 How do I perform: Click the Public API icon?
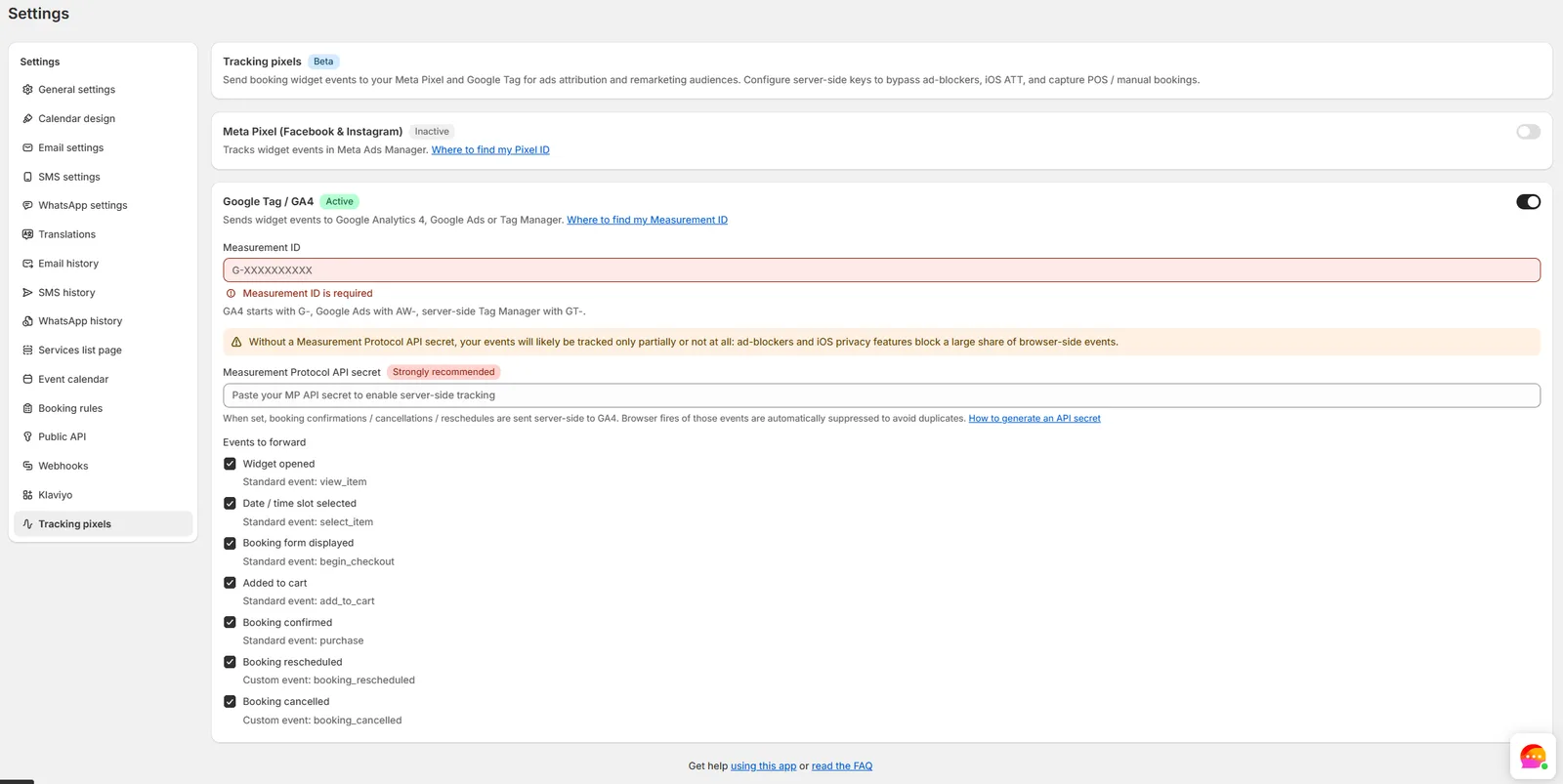coord(27,437)
